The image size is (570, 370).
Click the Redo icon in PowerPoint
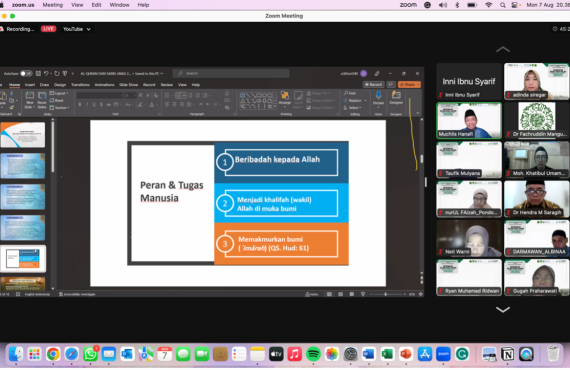(x=57, y=73)
